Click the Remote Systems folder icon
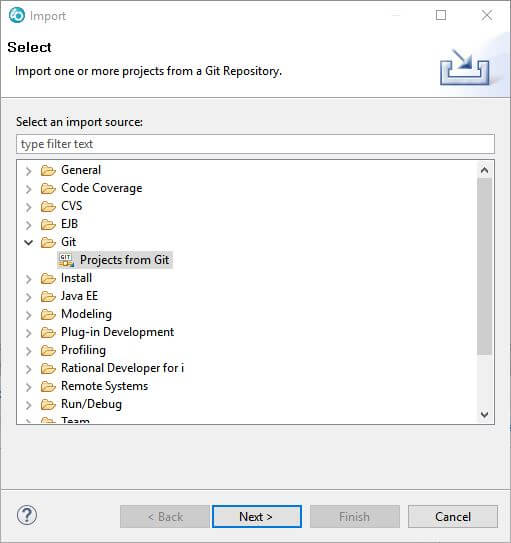Screen dimensions: 511x543 (48, 386)
